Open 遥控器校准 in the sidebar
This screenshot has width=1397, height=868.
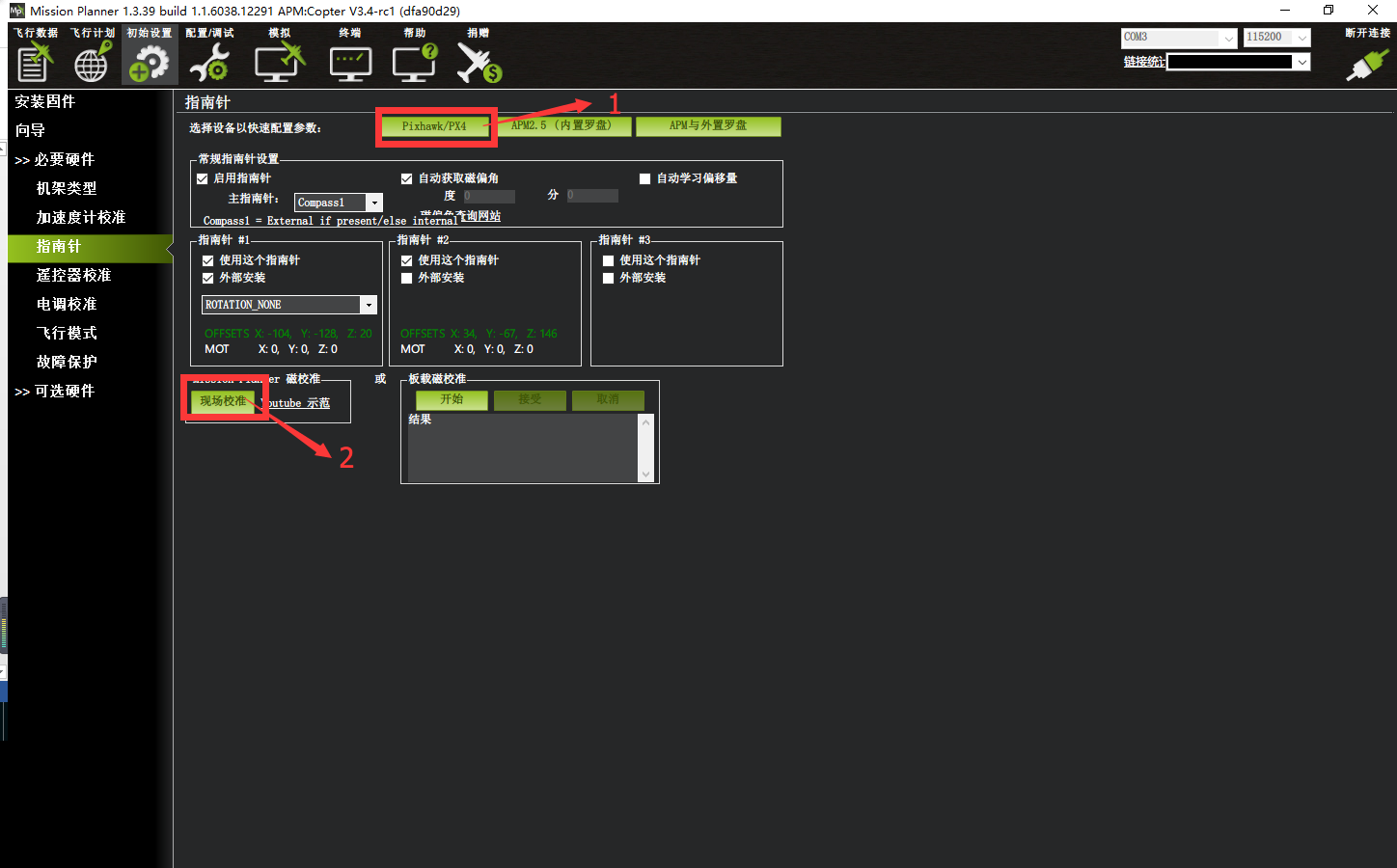73,275
